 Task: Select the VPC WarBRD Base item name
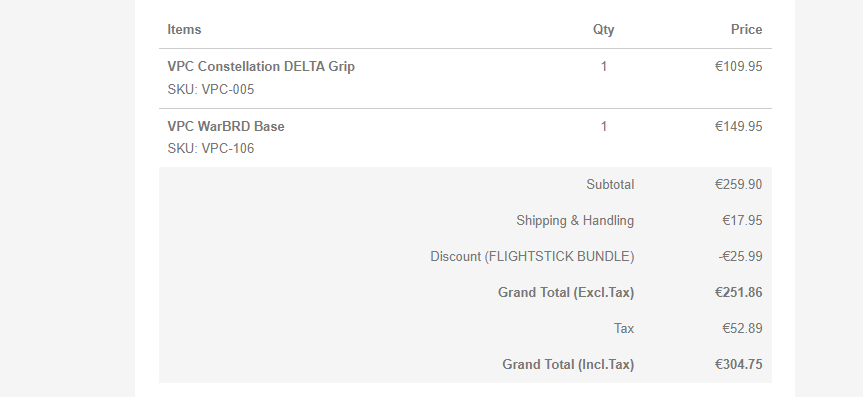[x=226, y=127]
